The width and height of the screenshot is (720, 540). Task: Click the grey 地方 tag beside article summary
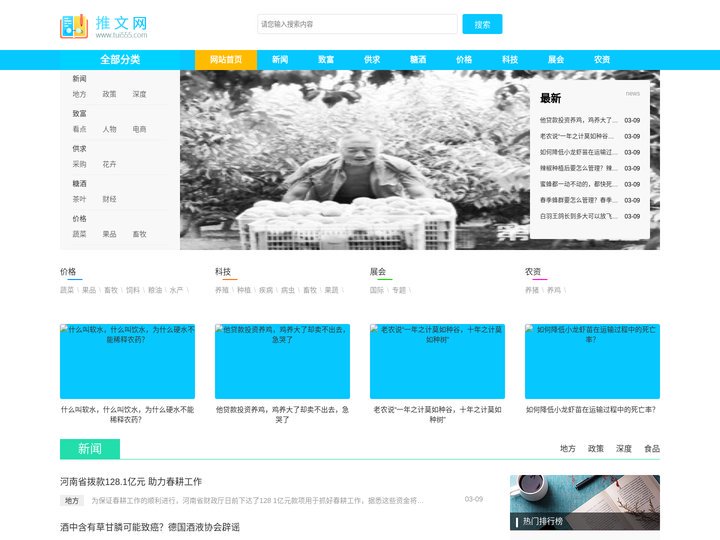tap(72, 501)
